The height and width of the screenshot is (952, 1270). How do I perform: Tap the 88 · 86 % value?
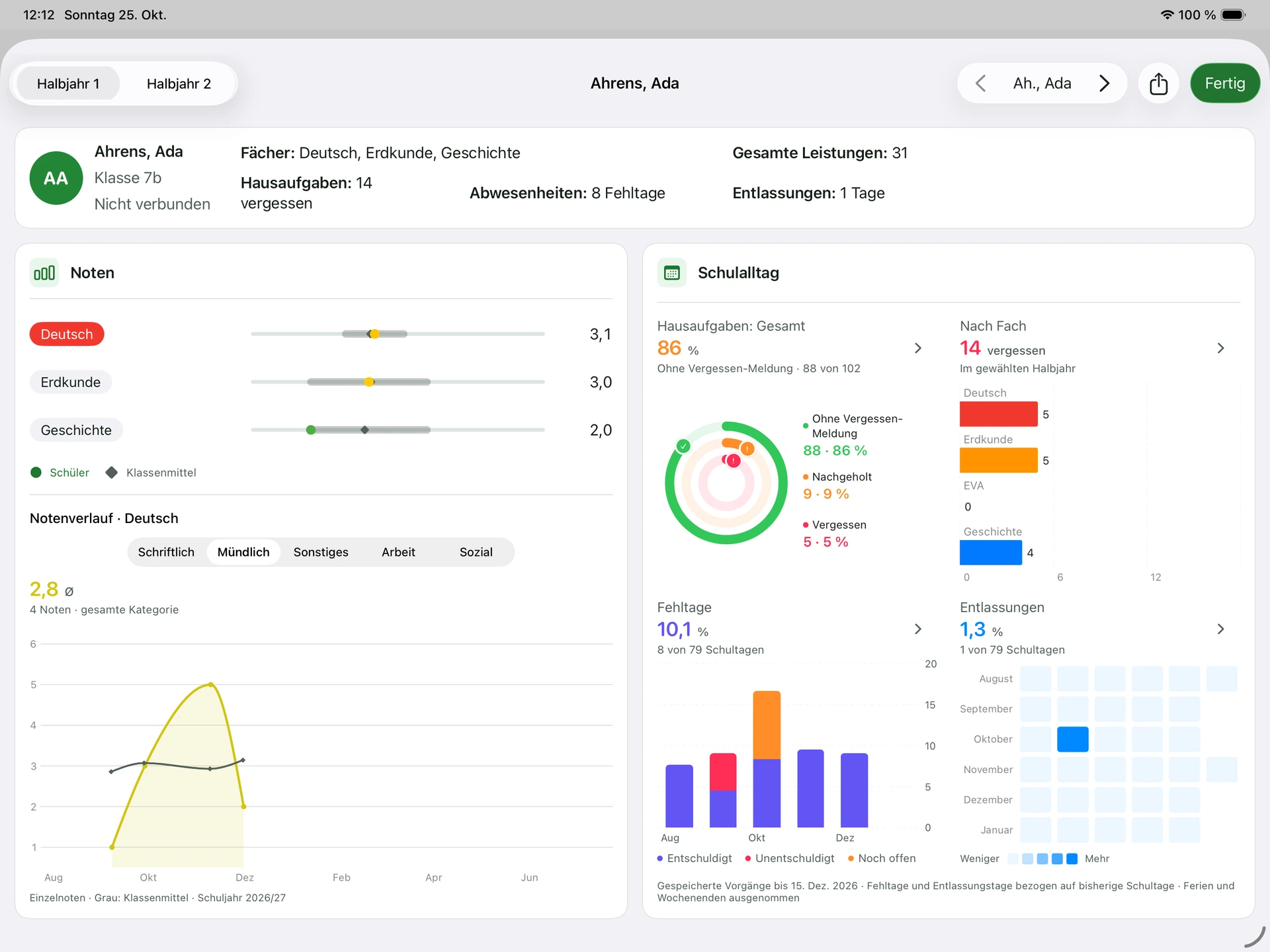click(x=835, y=450)
